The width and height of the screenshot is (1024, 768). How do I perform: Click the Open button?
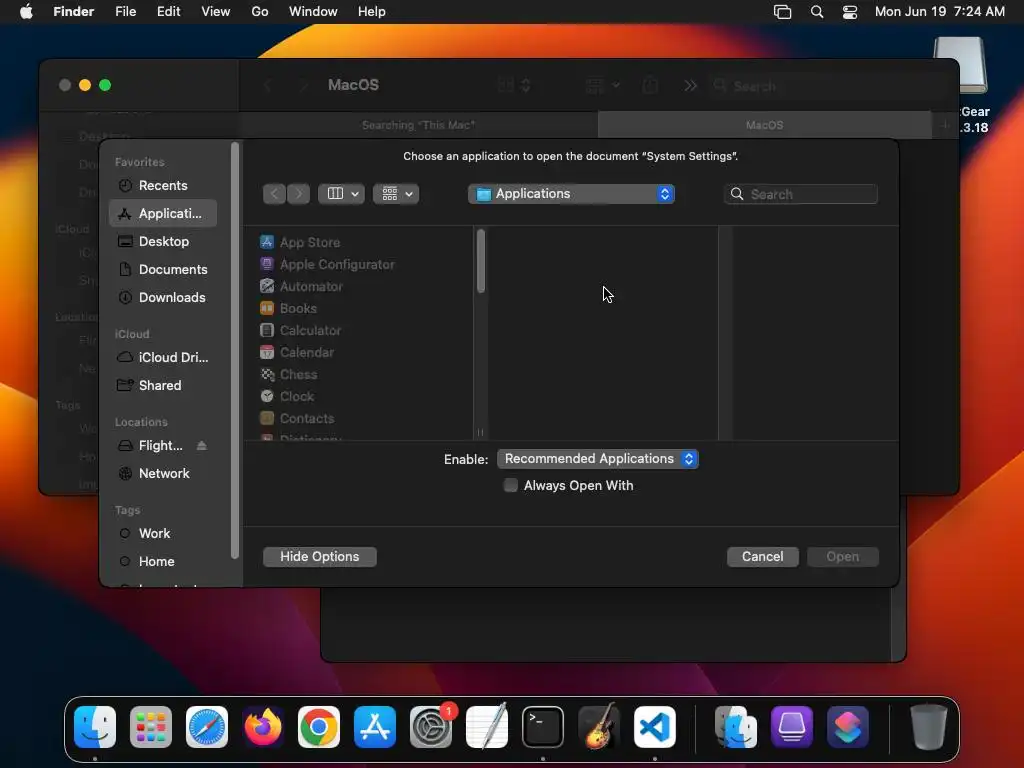(843, 557)
